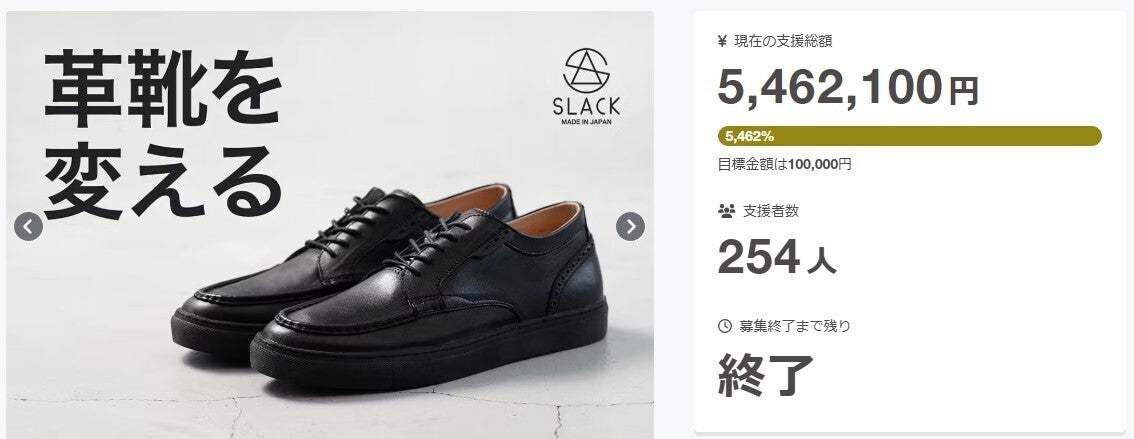Viewport: 1134px width, 439px height.
Task: Click MADE IN JAPAN text under logo
Action: tap(587, 122)
